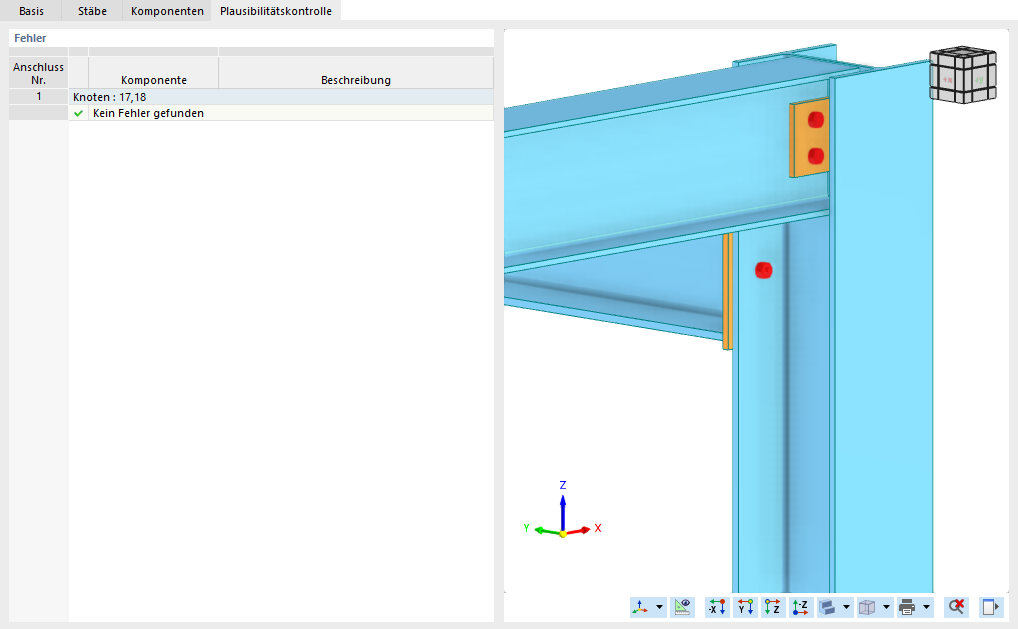Open the print options dropdown arrow
Viewport: 1018px width, 629px height.
click(x=926, y=607)
